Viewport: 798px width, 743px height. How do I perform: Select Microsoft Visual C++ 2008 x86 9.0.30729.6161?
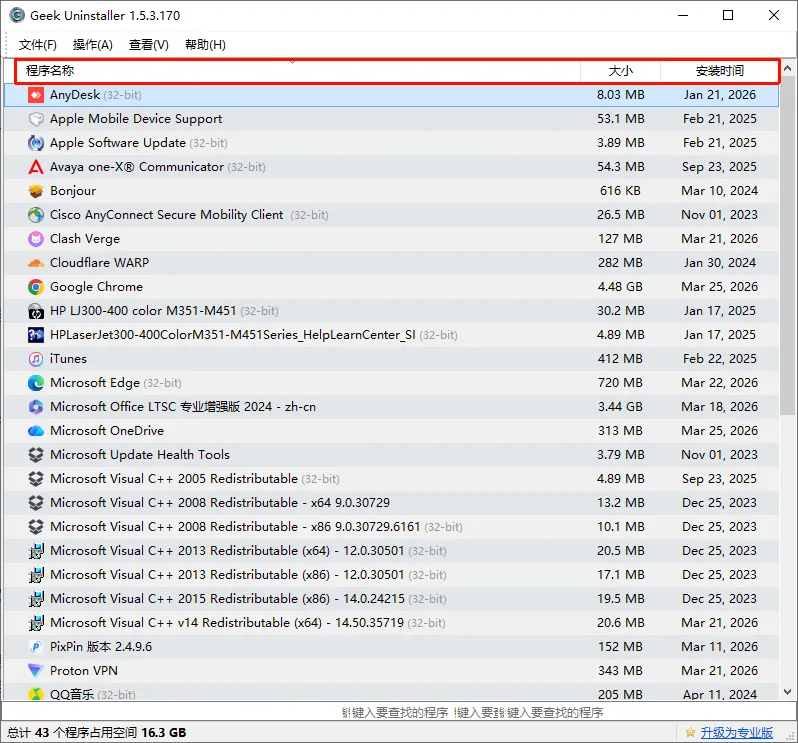point(235,527)
